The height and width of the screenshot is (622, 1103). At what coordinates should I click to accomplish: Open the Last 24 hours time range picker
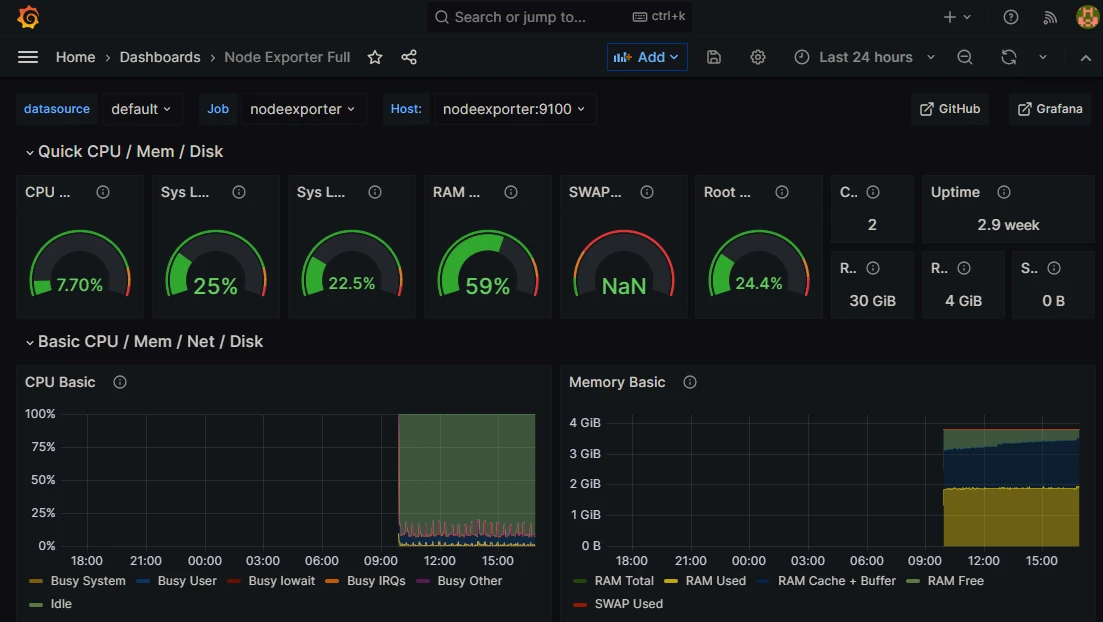coord(862,57)
